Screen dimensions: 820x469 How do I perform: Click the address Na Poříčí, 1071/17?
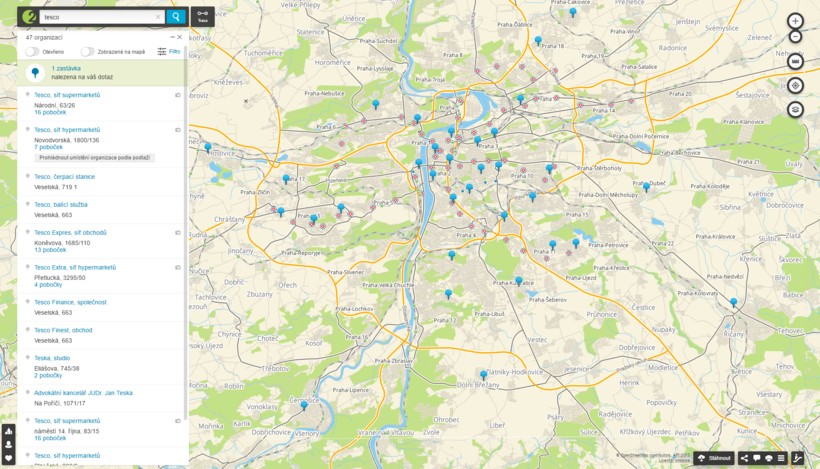60,403
